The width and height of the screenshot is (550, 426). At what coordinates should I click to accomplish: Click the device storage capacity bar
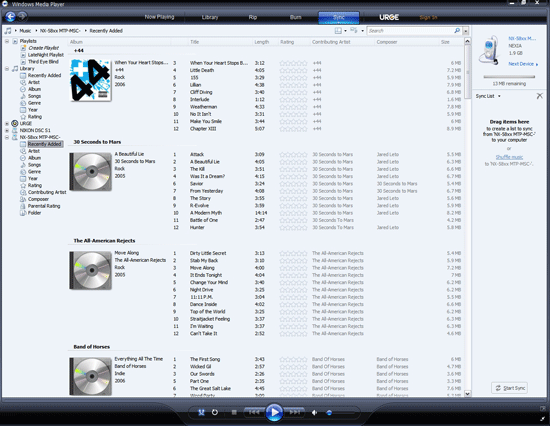coord(509,76)
